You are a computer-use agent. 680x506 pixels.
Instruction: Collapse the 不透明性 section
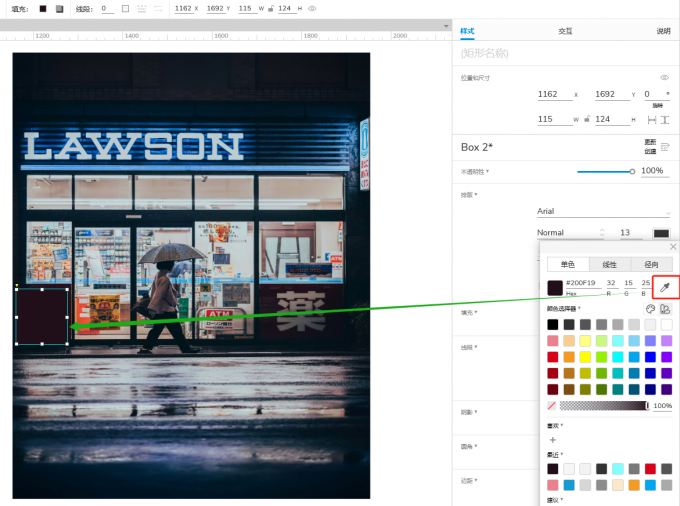tap(474, 172)
